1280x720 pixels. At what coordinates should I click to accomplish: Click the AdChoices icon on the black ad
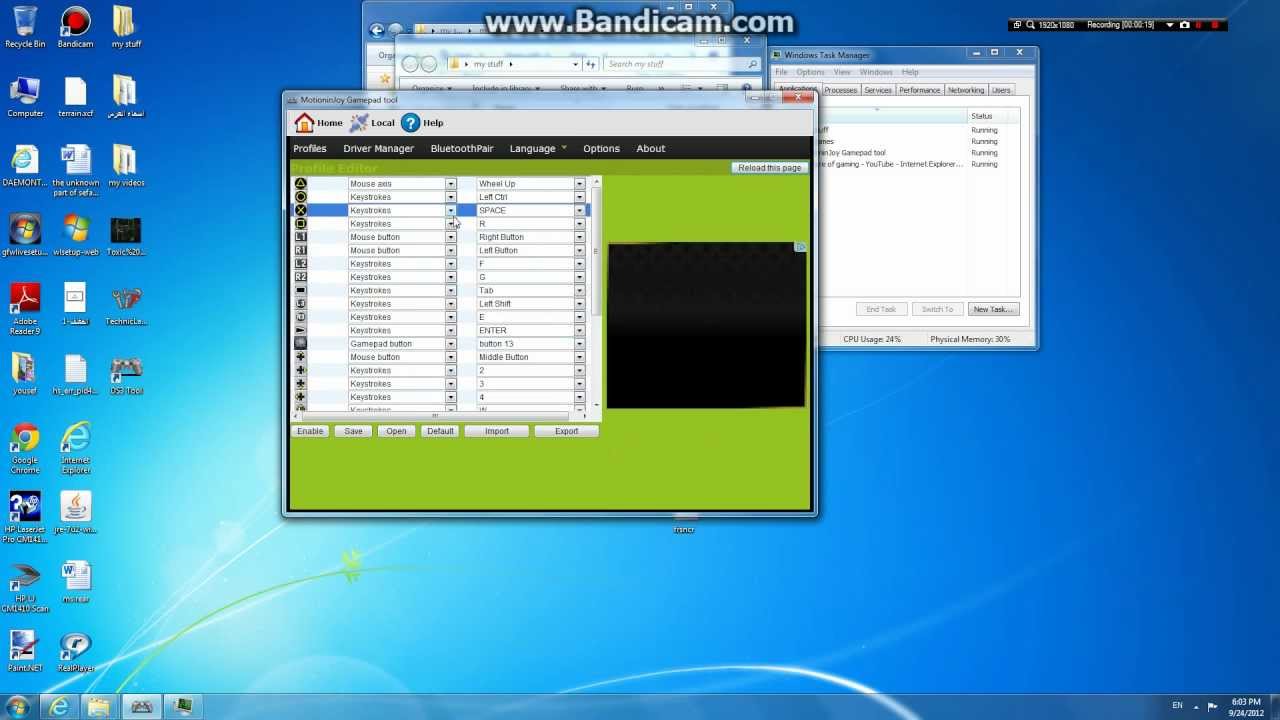point(800,247)
